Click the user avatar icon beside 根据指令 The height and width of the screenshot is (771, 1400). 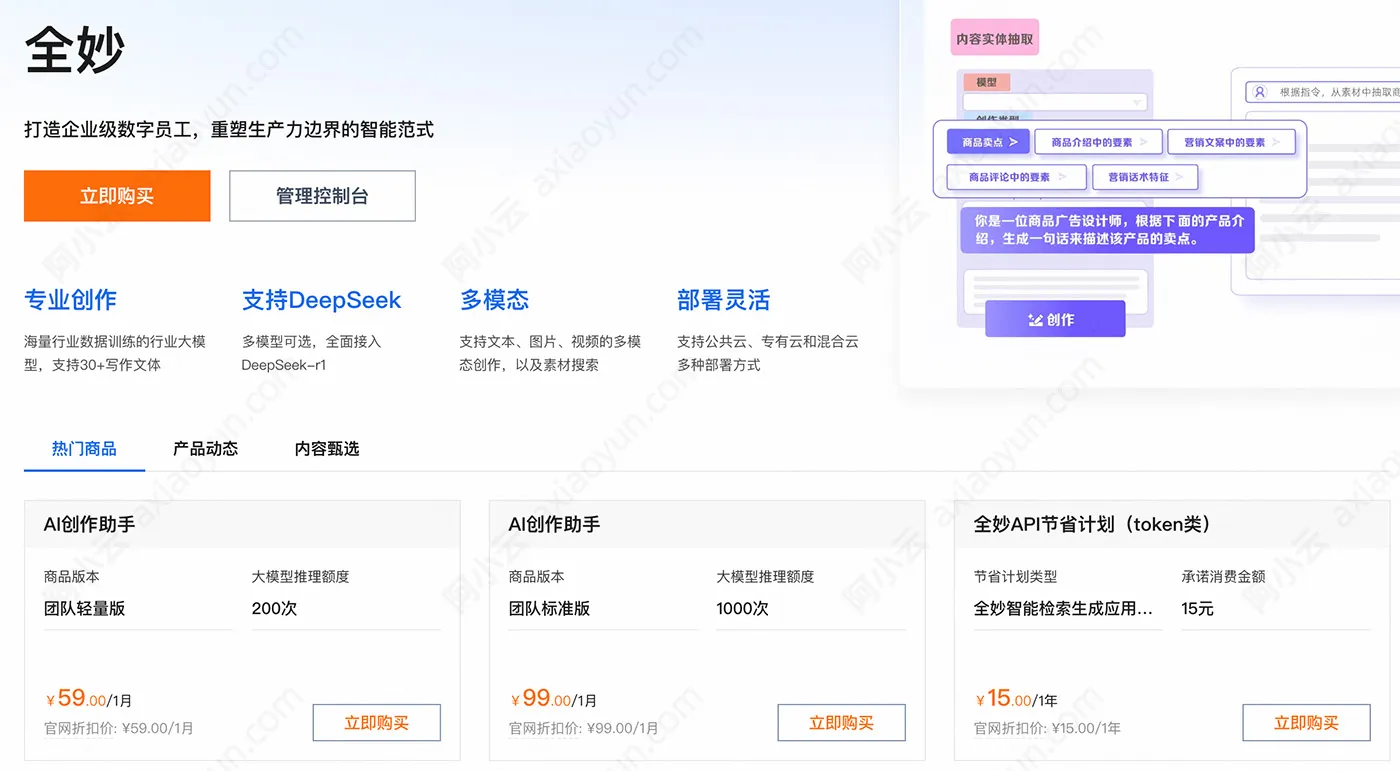1259,92
